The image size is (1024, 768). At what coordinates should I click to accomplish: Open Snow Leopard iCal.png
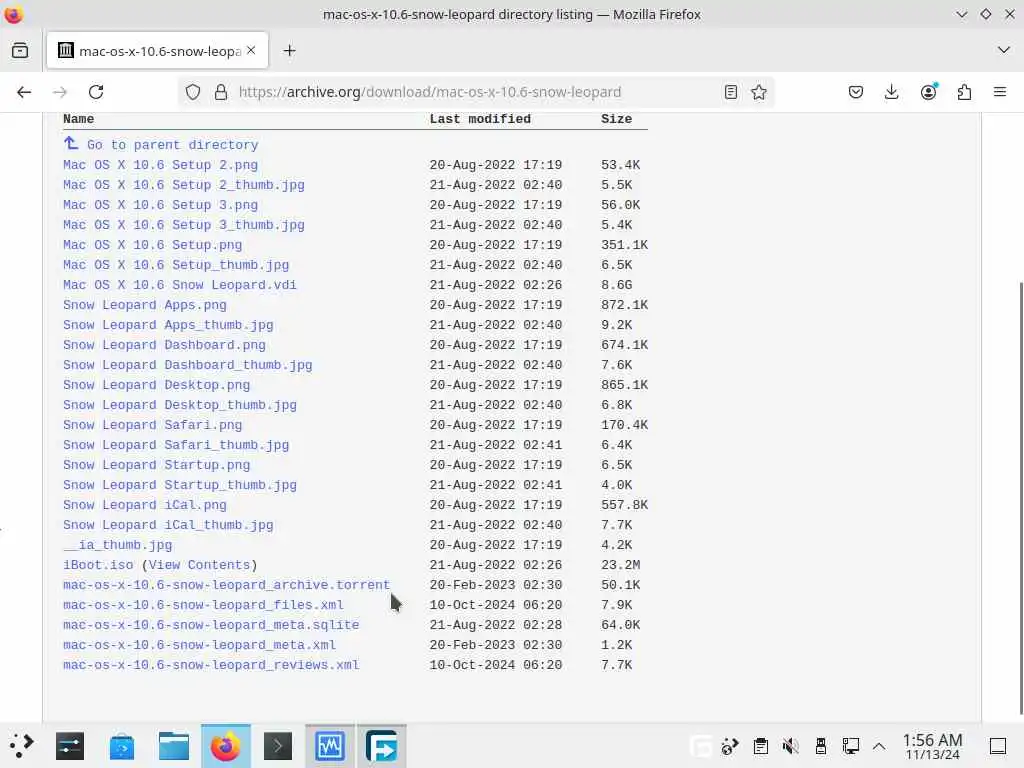tap(144, 505)
